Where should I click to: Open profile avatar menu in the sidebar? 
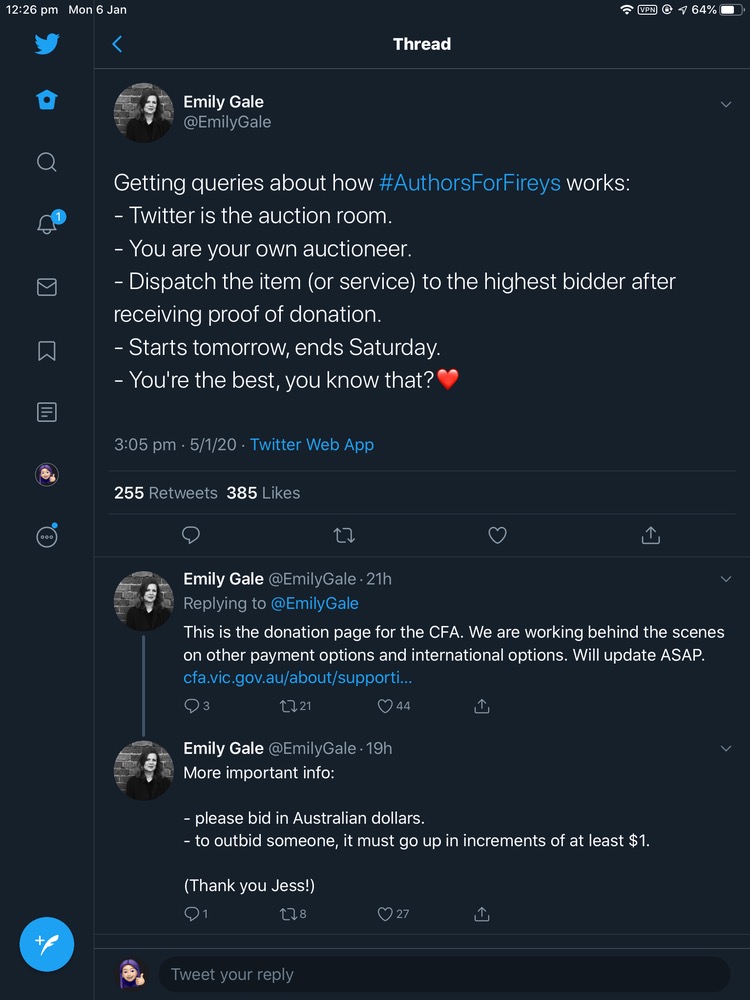pos(47,475)
